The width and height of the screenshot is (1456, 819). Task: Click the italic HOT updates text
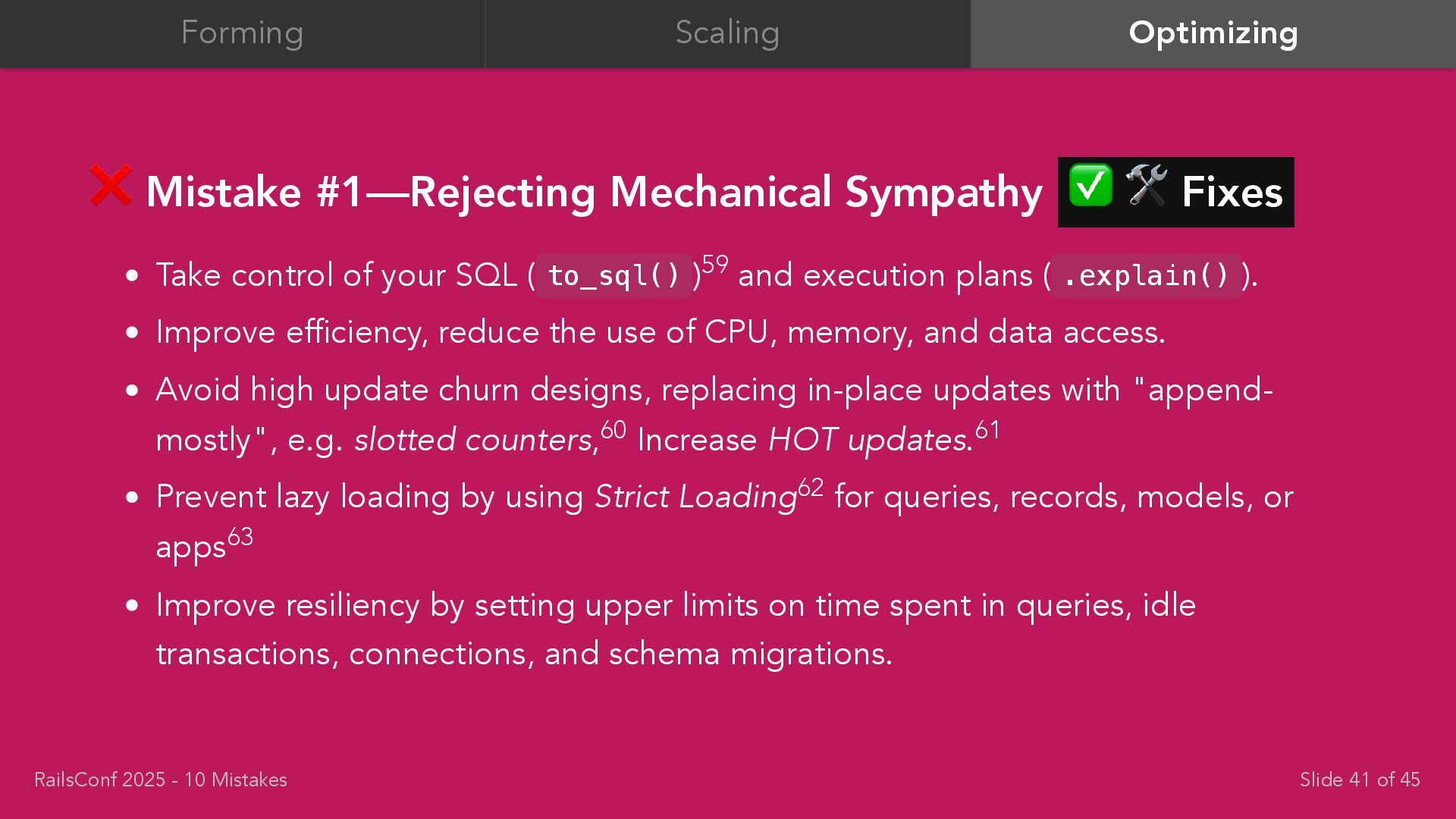[870, 440]
